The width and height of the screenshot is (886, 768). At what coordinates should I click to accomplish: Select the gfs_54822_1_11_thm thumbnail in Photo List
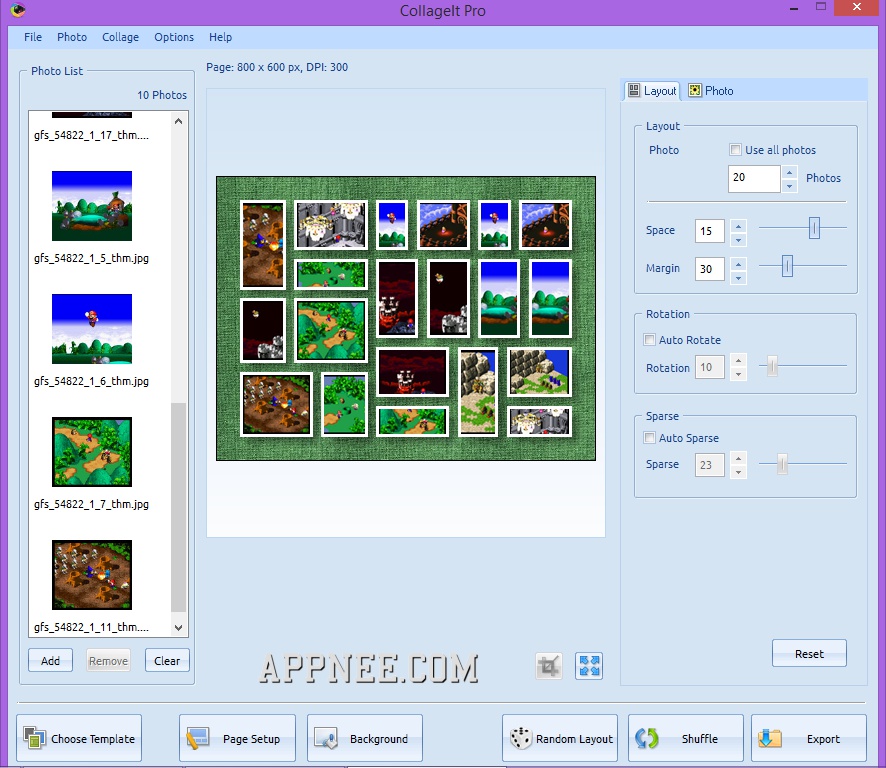point(92,575)
